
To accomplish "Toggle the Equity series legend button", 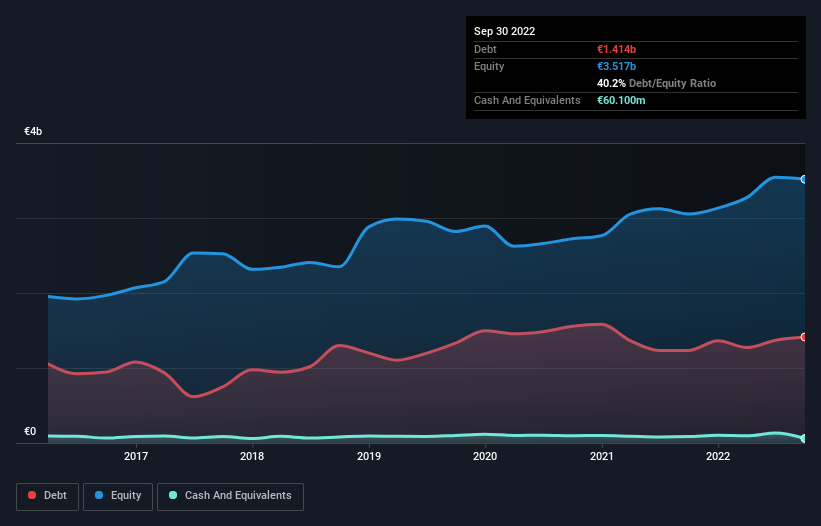I will tap(118, 496).
